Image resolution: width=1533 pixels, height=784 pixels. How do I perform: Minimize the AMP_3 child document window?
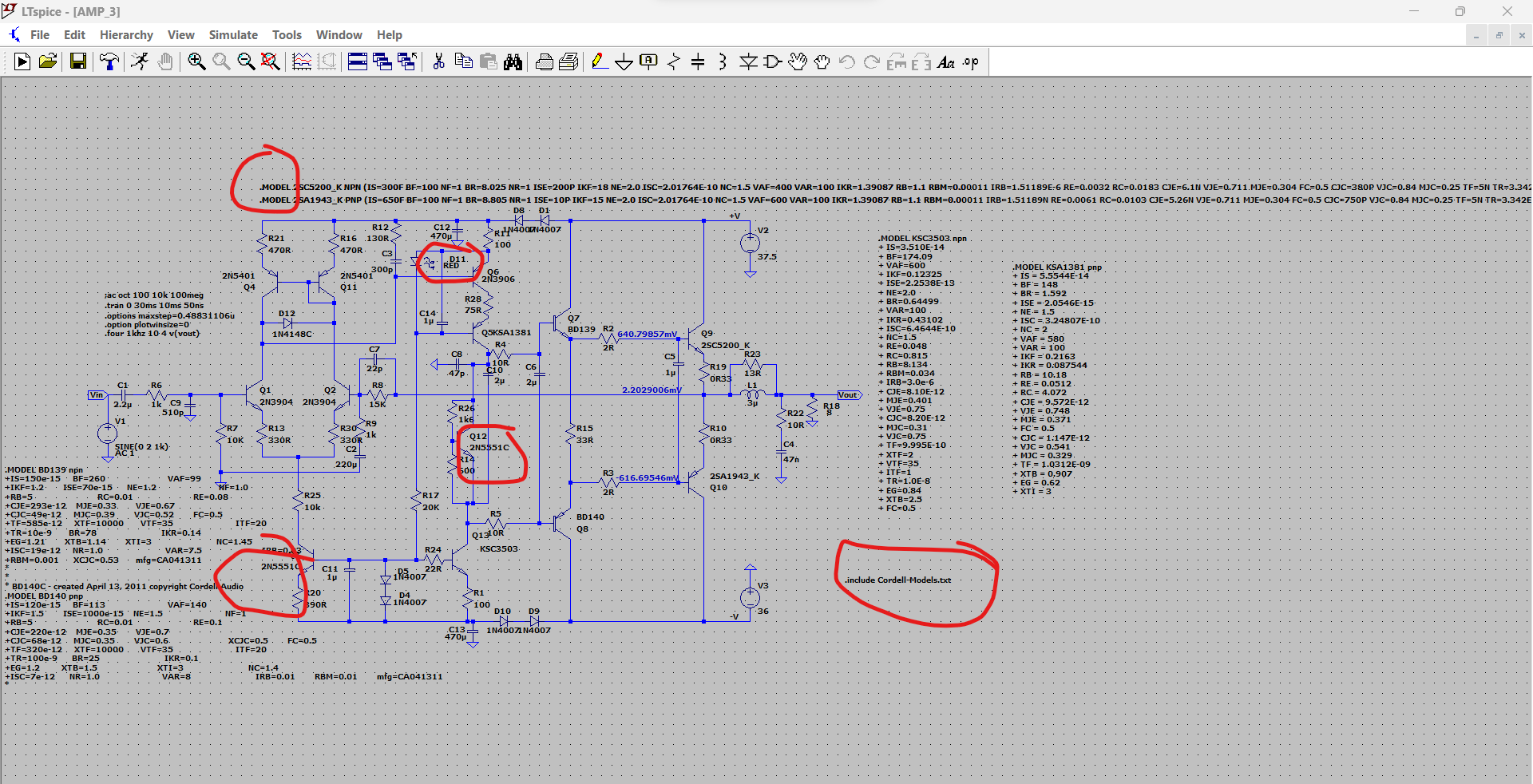pyautogui.click(x=1476, y=35)
